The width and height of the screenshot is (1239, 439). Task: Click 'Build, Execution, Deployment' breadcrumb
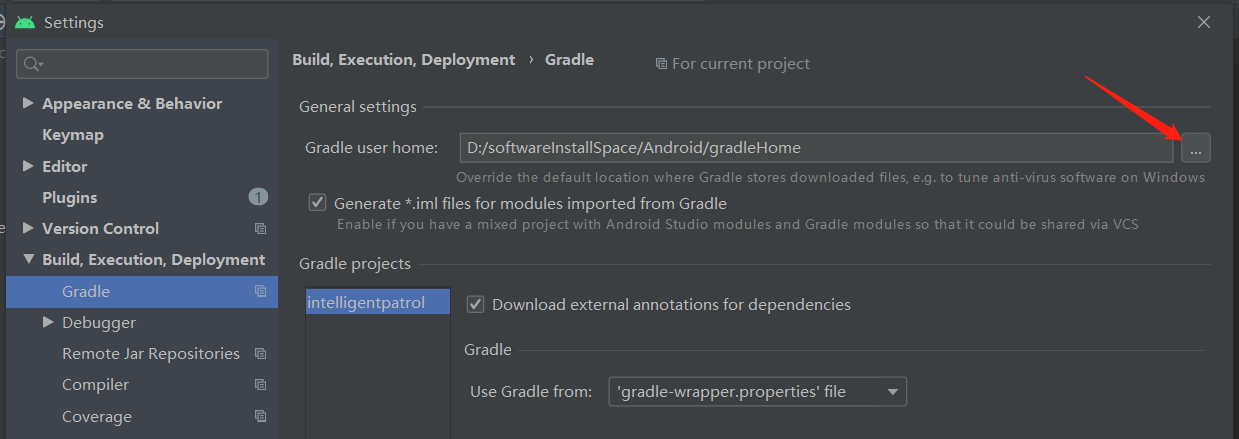(x=404, y=60)
